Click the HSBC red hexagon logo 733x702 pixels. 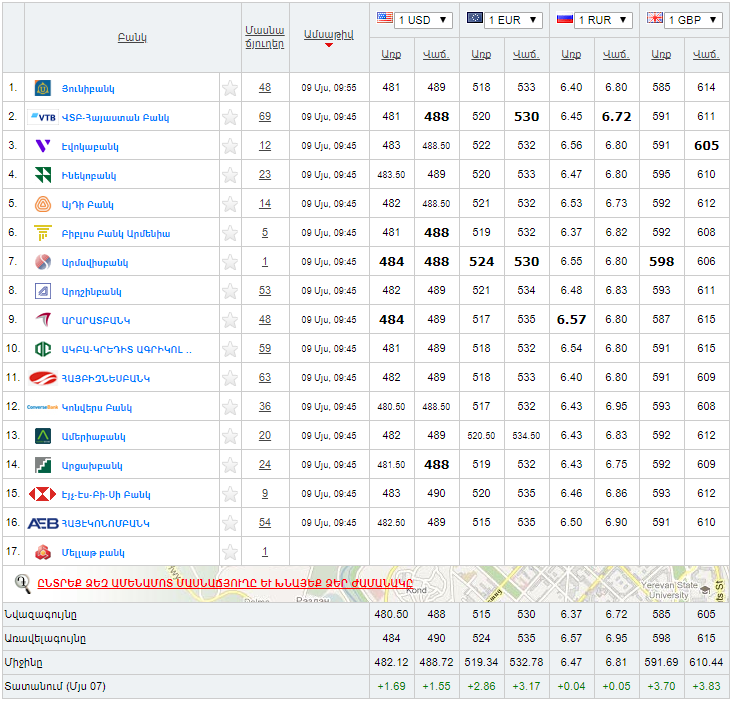(43, 494)
